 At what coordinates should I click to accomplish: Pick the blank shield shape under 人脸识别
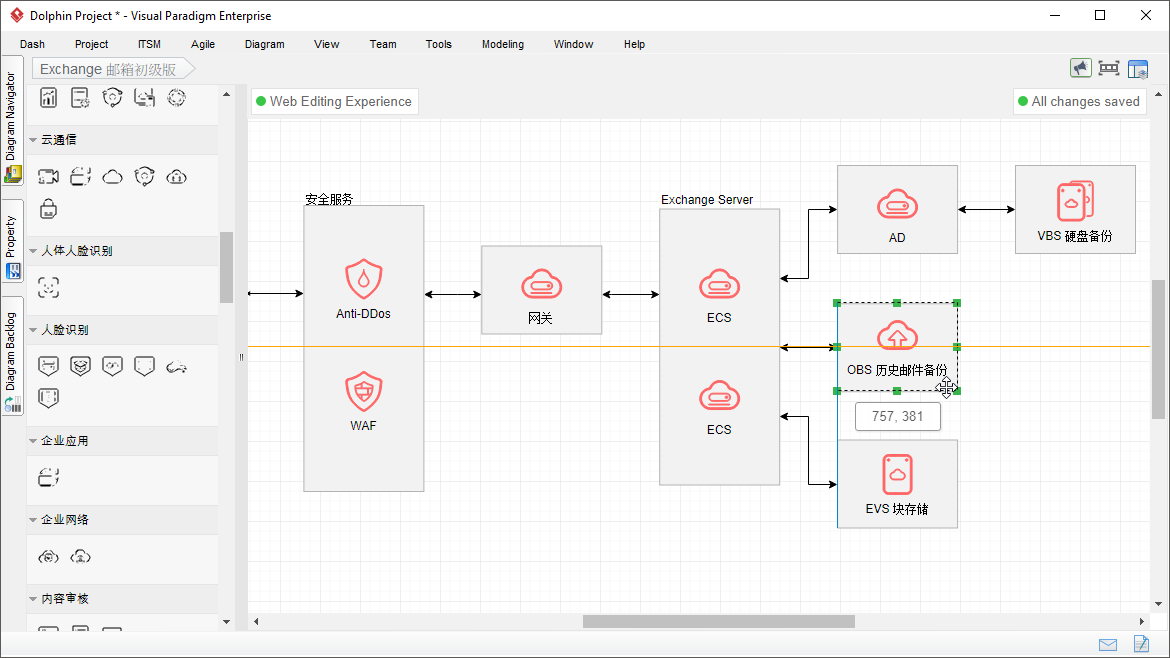click(144, 366)
